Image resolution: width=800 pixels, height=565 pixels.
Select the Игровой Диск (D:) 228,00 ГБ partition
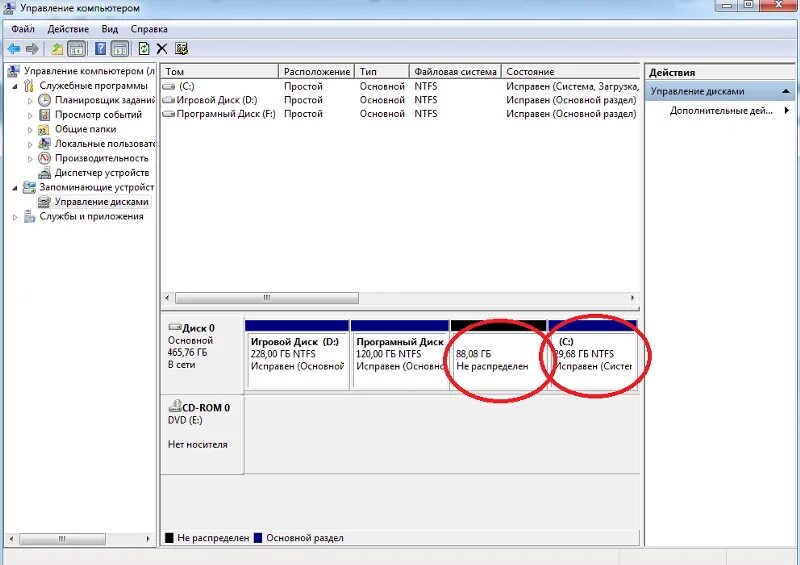coord(297,355)
